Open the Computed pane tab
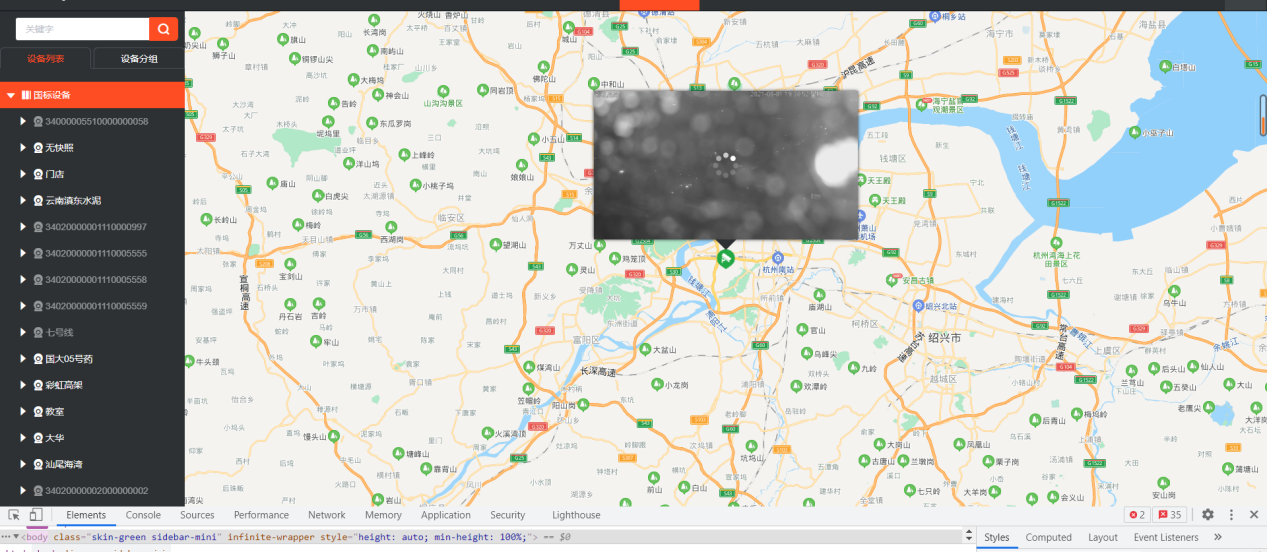The height and width of the screenshot is (552, 1267). click(x=1049, y=537)
